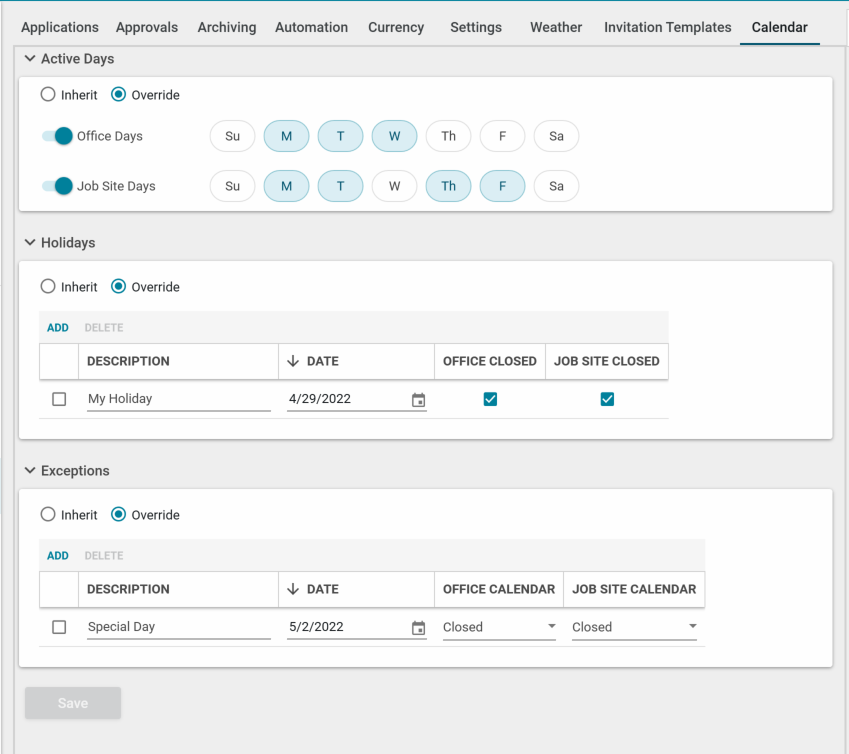
Task: Open the Job Site Calendar dropdown
Action: tap(634, 627)
